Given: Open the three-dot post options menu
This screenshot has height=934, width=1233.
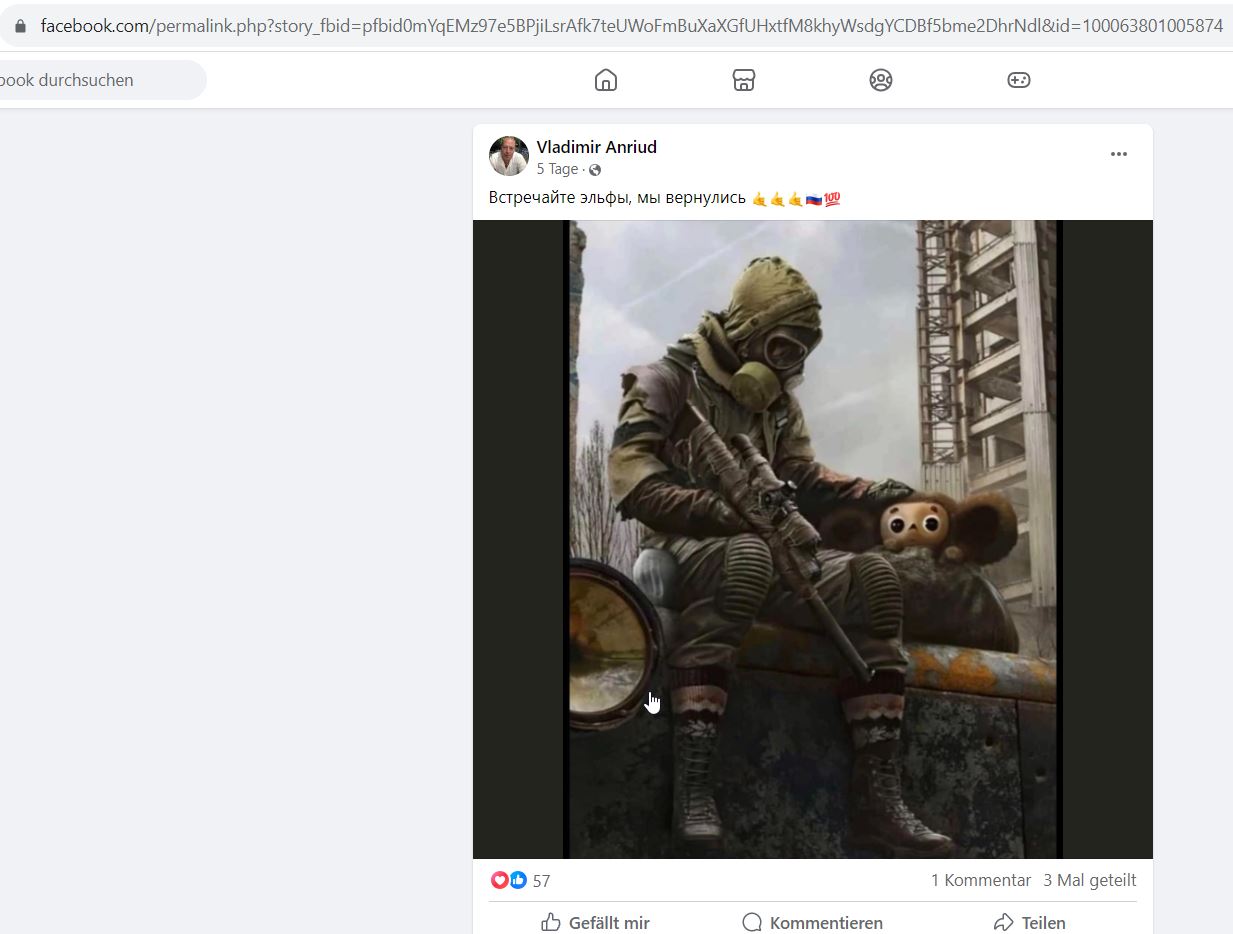Looking at the screenshot, I should (x=1119, y=154).
